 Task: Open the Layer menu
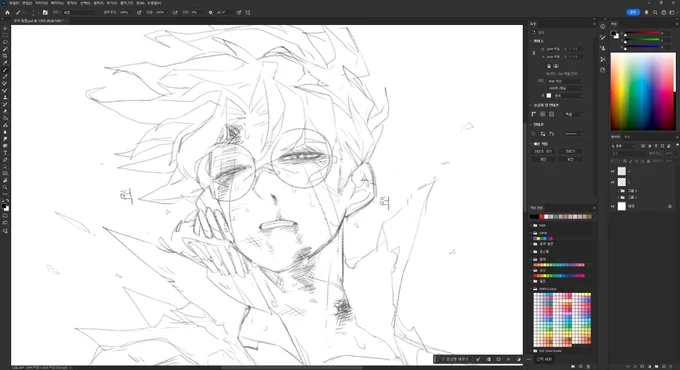click(x=57, y=3)
